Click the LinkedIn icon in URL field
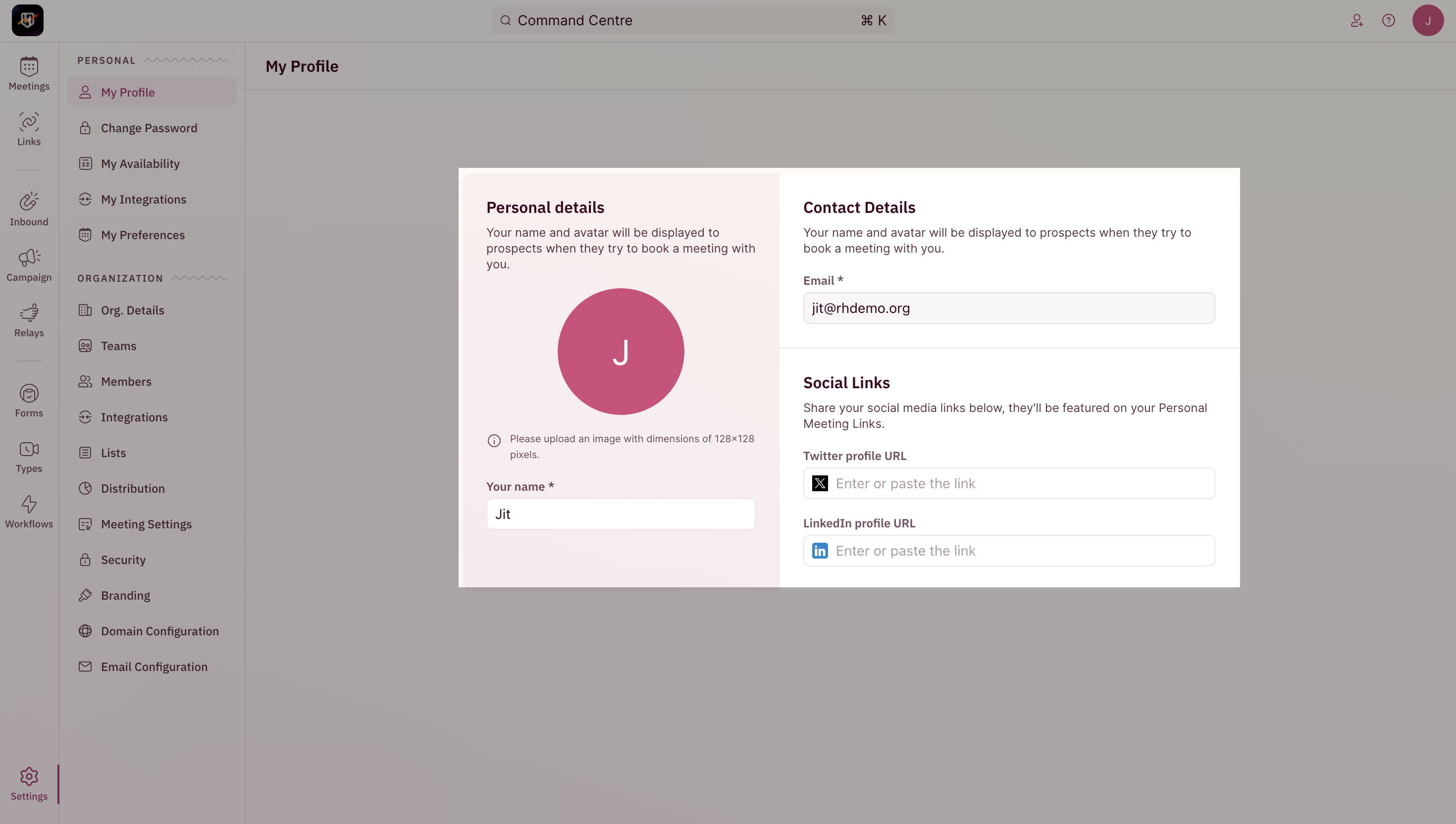 [820, 551]
